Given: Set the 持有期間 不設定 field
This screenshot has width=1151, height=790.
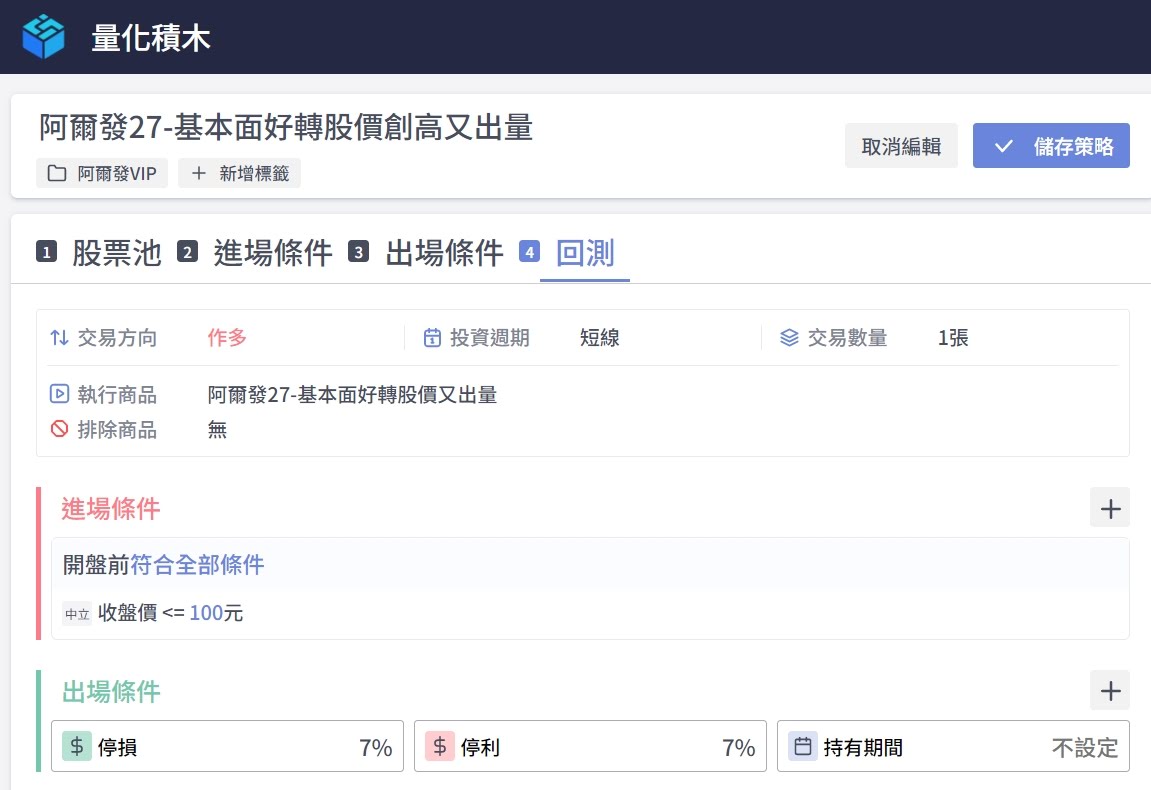Looking at the screenshot, I should click(x=1084, y=747).
